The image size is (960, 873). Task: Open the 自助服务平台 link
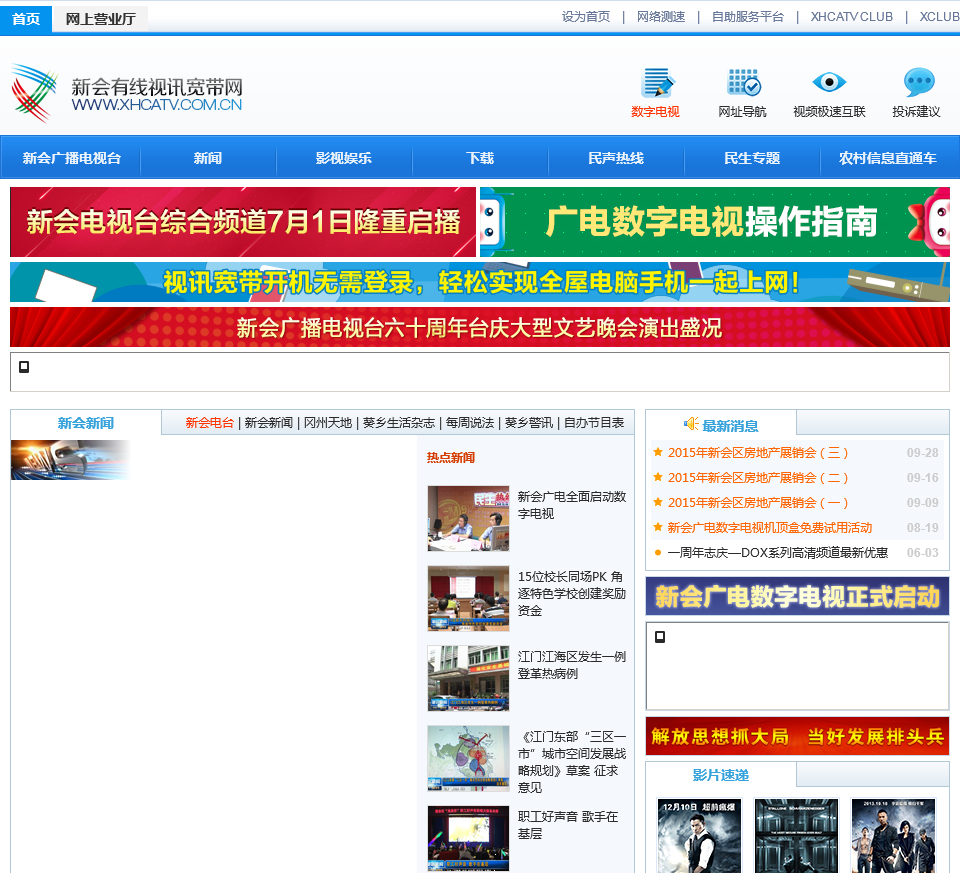(748, 17)
